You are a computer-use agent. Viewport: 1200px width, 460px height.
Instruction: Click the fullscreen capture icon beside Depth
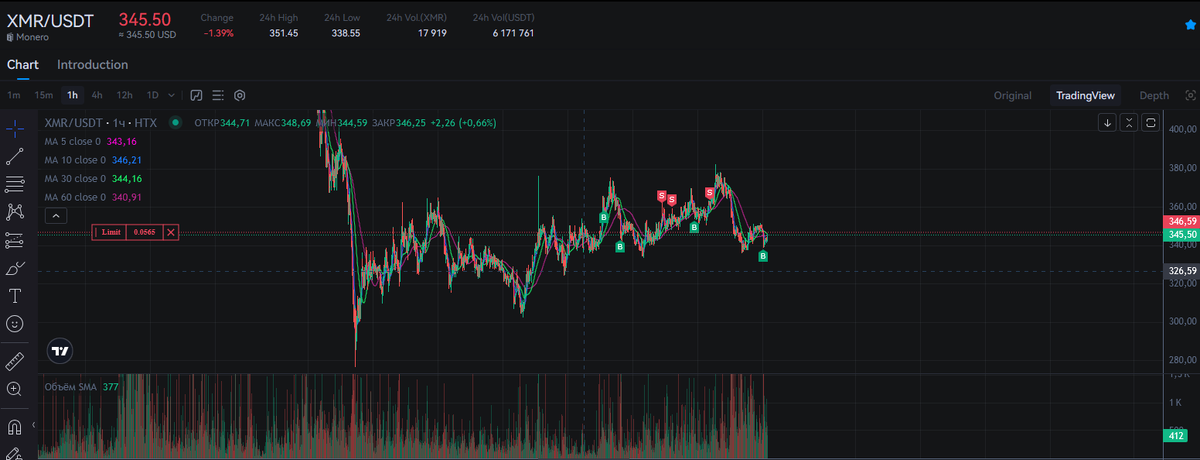tap(1190, 96)
